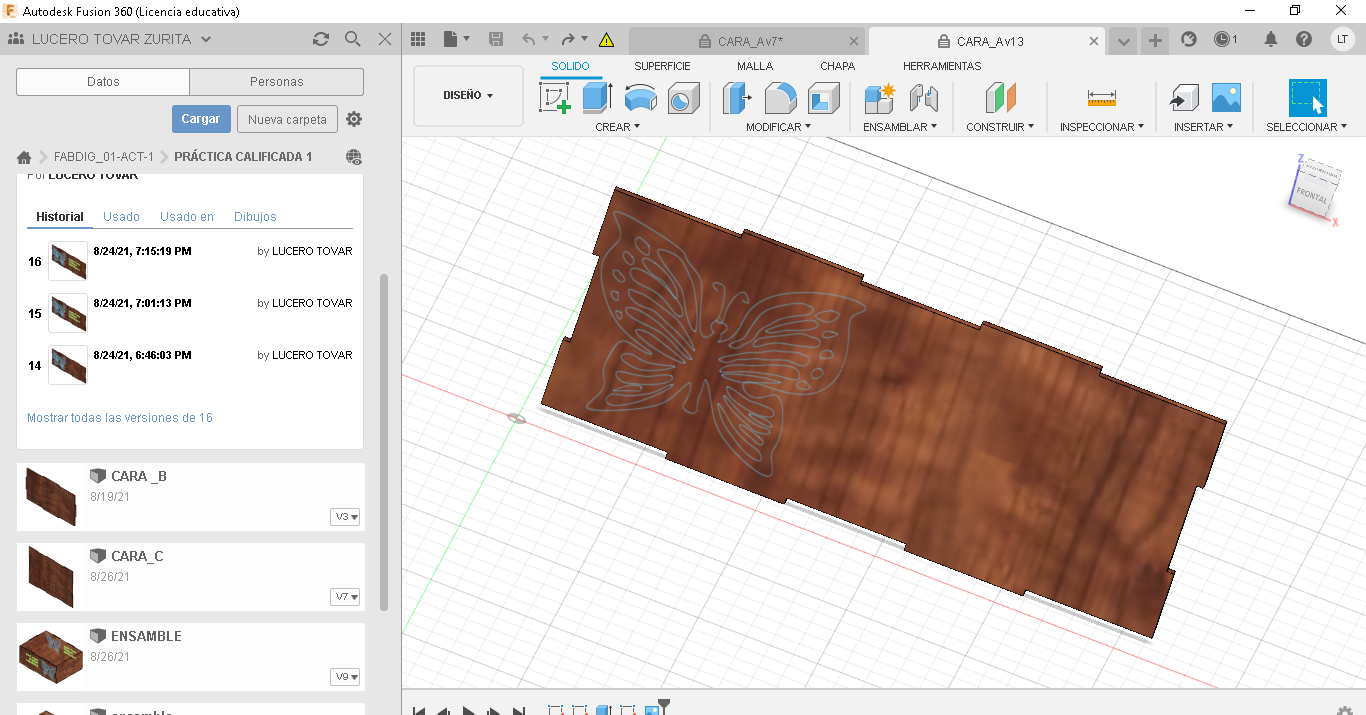Click the Construct plane icon
The width and height of the screenshot is (1366, 715).
pyautogui.click(x=1000, y=98)
